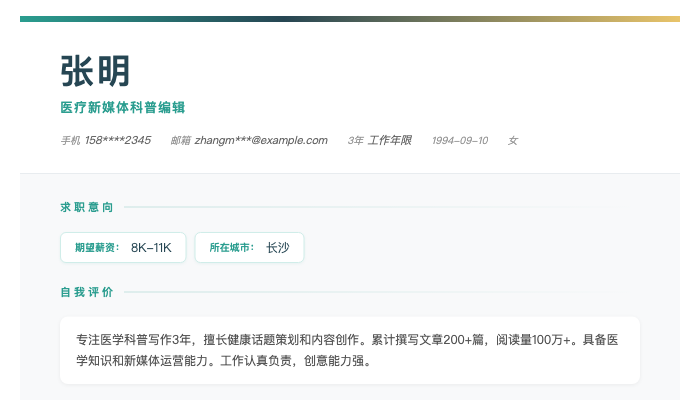The height and width of the screenshot is (400, 700).
Task: Click the 自我评价 section heading
Action: 87,292
